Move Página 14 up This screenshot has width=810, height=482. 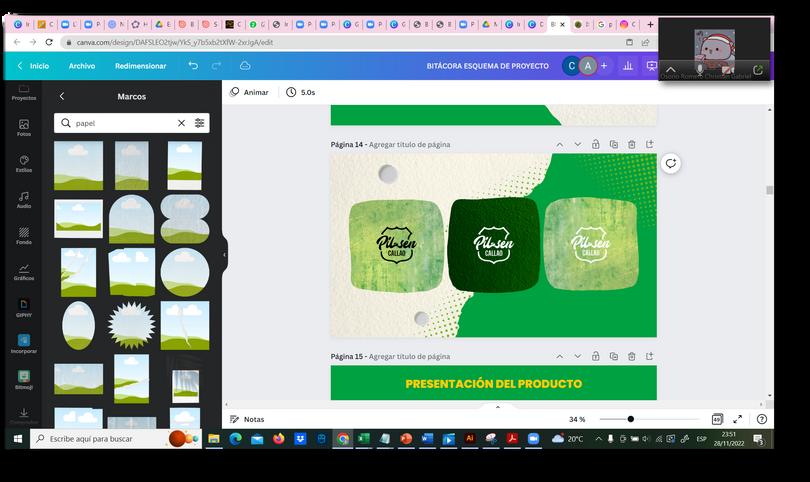[559, 145]
